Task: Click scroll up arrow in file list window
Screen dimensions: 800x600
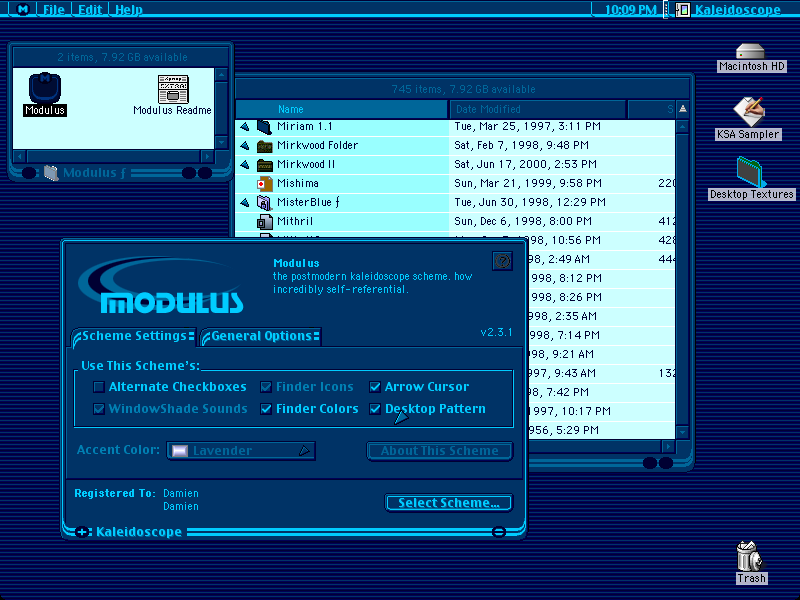Action: point(683,127)
